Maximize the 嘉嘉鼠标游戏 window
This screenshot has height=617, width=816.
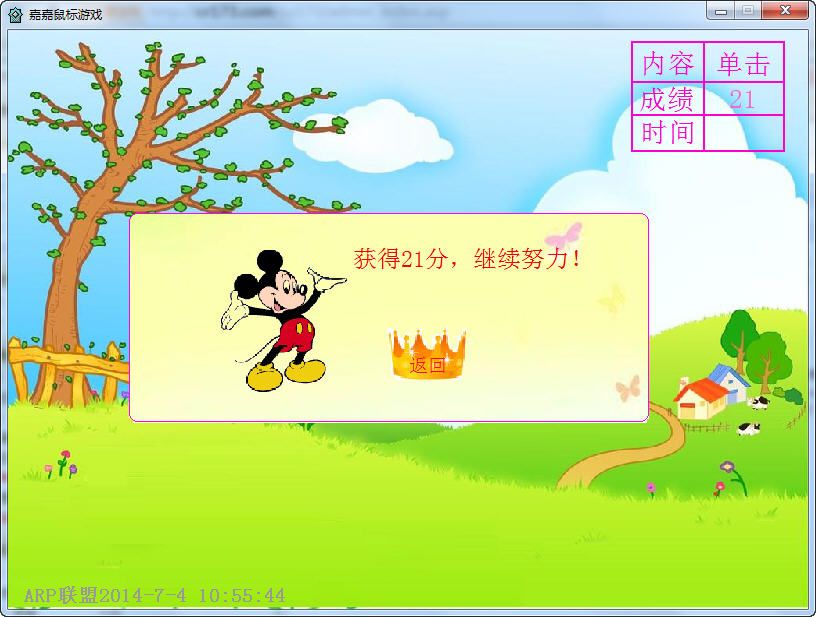point(748,11)
